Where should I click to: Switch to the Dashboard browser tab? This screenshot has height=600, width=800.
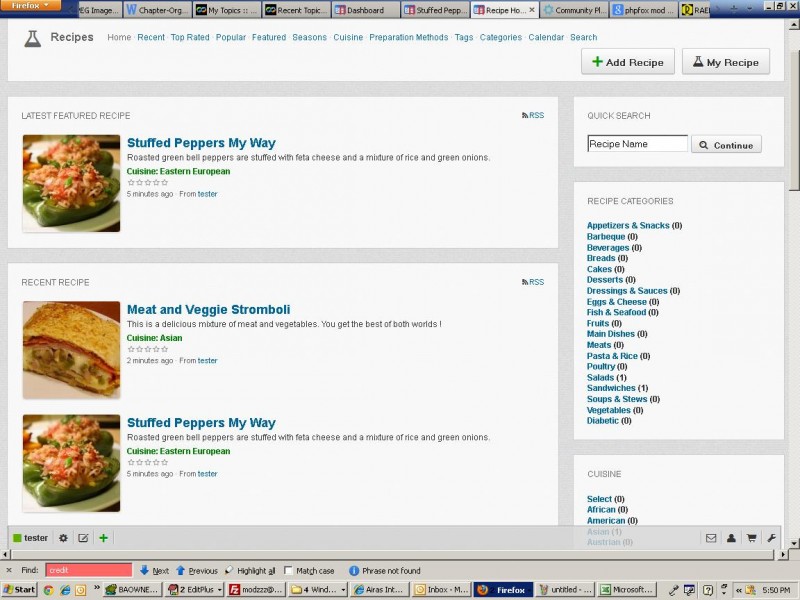click(x=365, y=10)
